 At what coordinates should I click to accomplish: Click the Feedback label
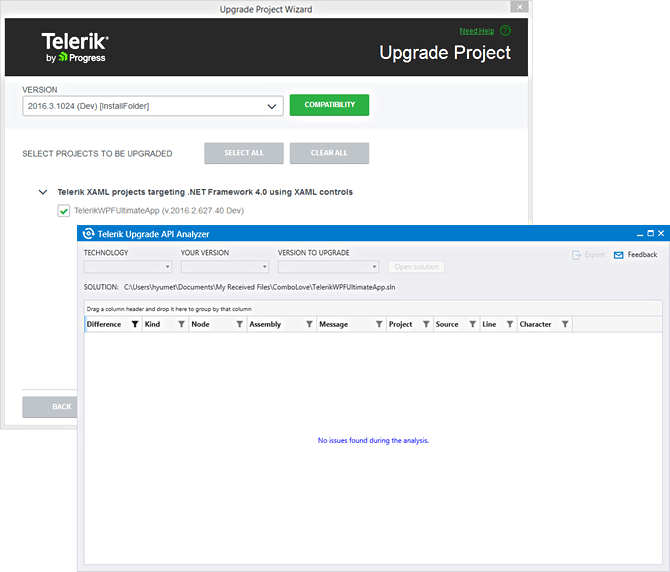point(642,255)
